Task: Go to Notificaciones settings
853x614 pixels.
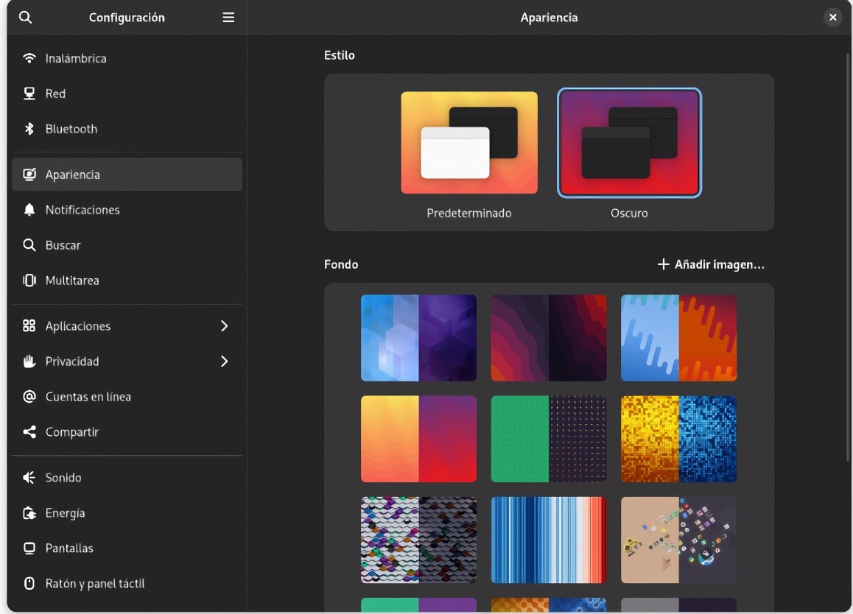Action: (127, 210)
